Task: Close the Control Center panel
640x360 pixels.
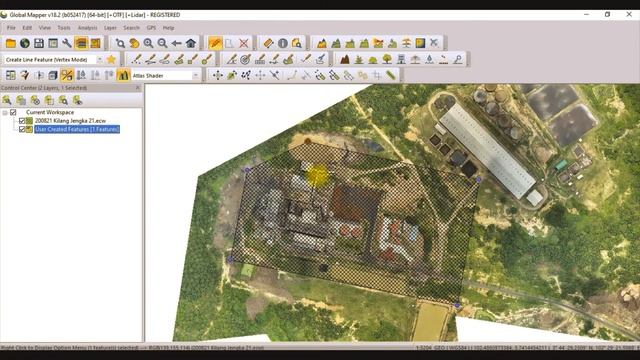Action: (138, 88)
